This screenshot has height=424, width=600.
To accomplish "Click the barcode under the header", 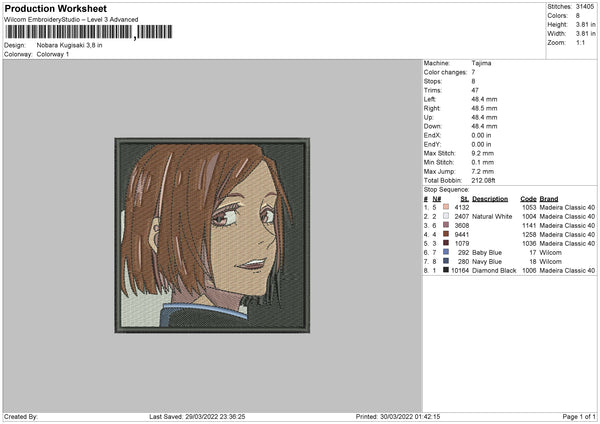I will pos(88,32).
